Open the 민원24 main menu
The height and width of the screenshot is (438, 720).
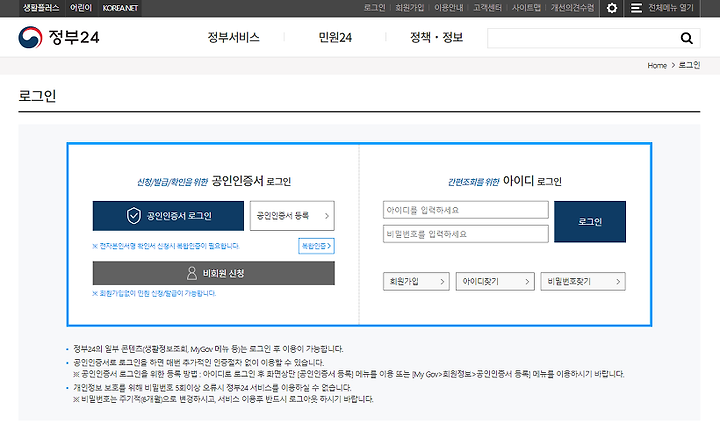coord(335,37)
